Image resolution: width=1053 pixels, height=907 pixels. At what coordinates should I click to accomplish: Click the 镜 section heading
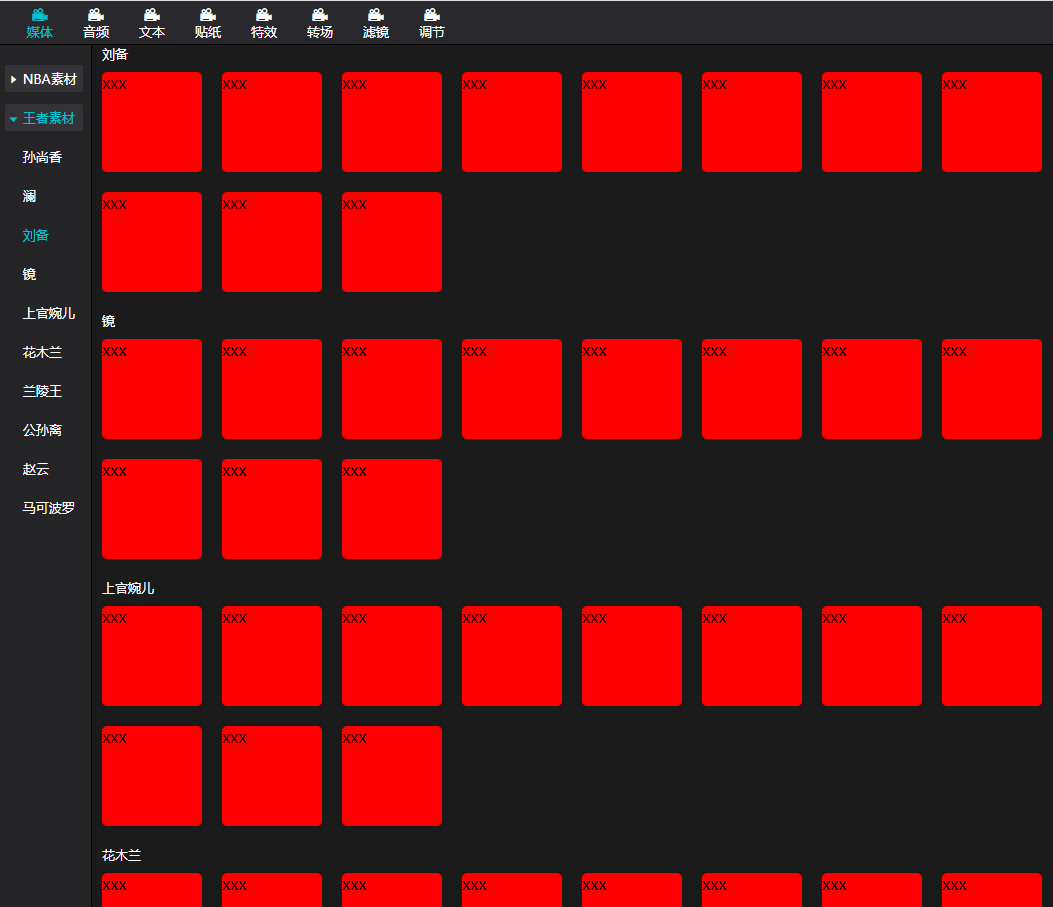[108, 321]
